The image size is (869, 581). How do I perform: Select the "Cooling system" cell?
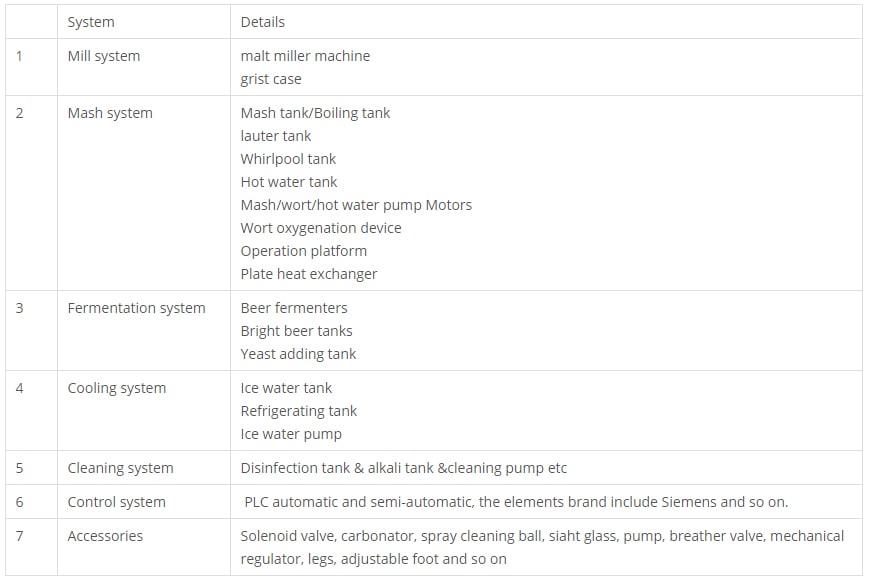117,388
